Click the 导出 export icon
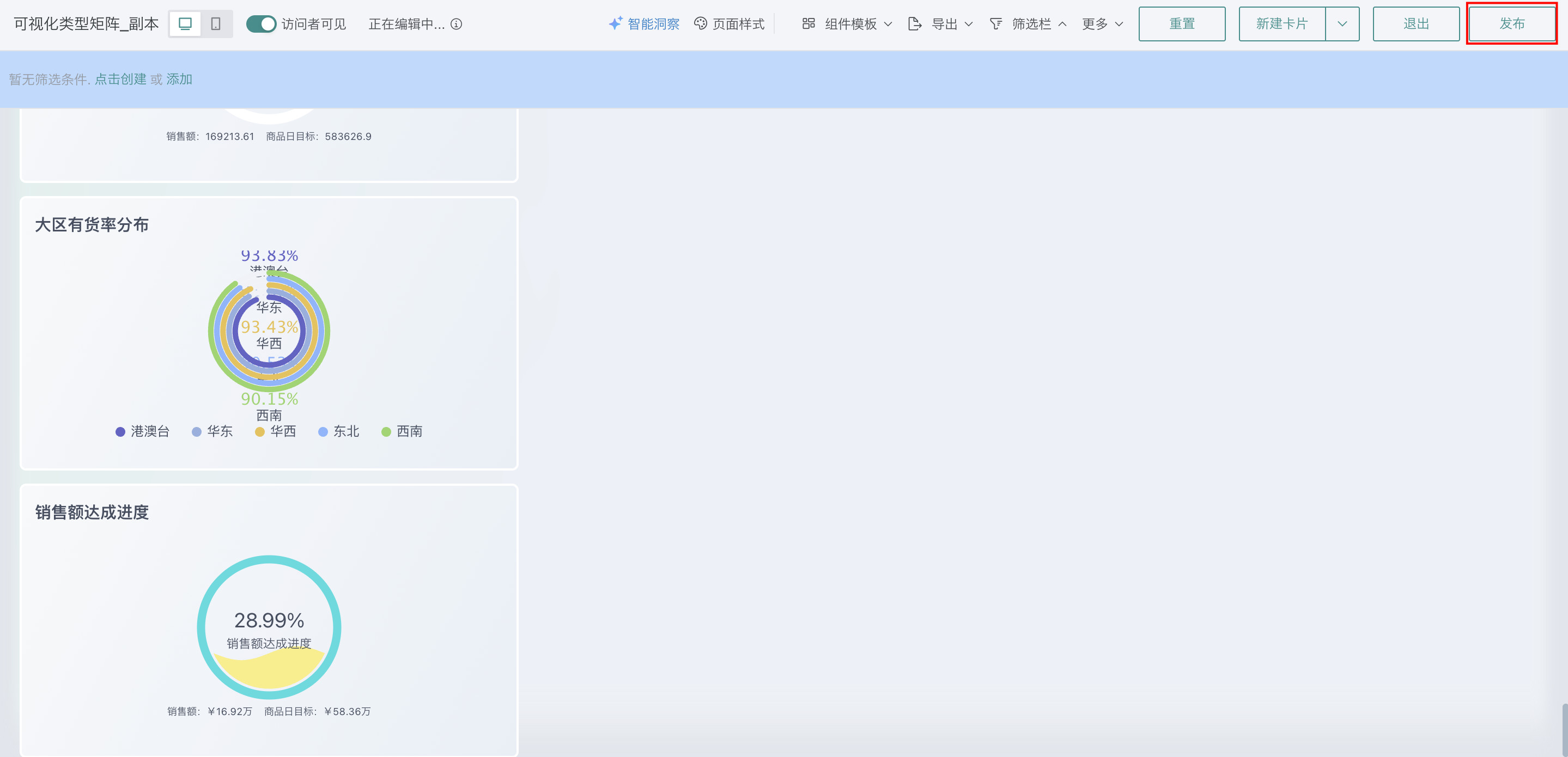Screen dimensions: 1568x757 coord(914,24)
